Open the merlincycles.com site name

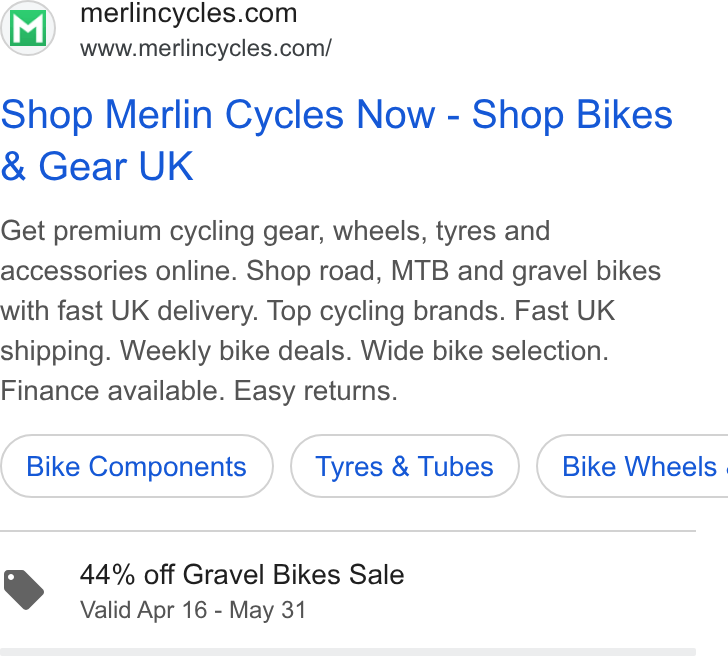click(188, 13)
